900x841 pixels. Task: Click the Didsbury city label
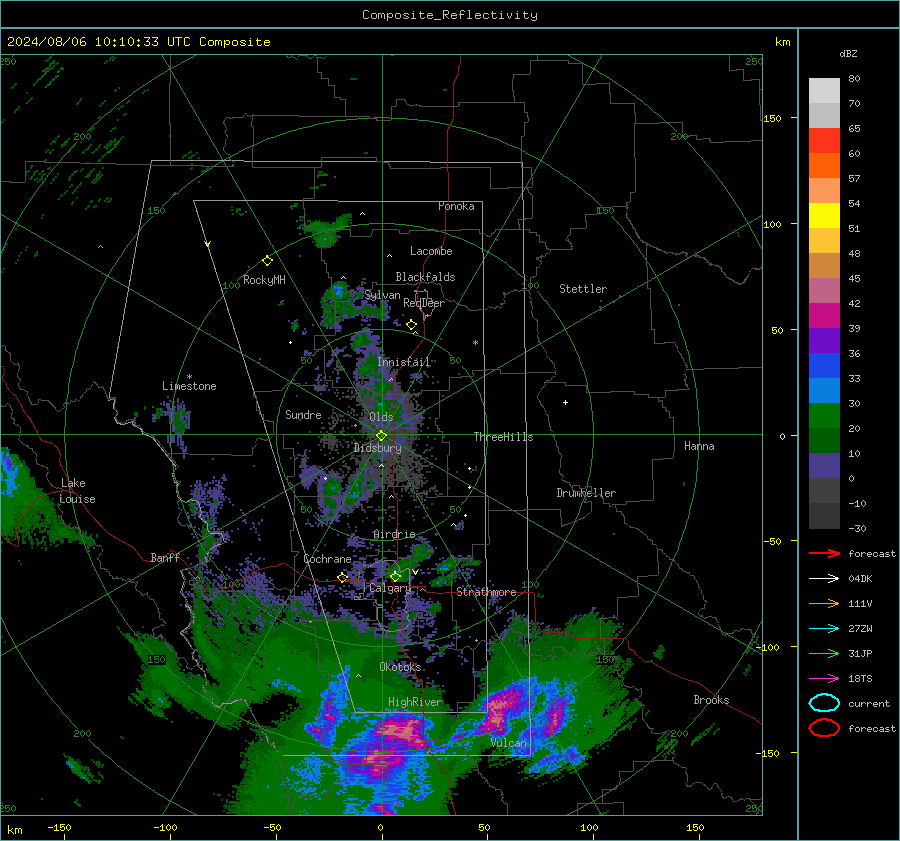click(377, 448)
